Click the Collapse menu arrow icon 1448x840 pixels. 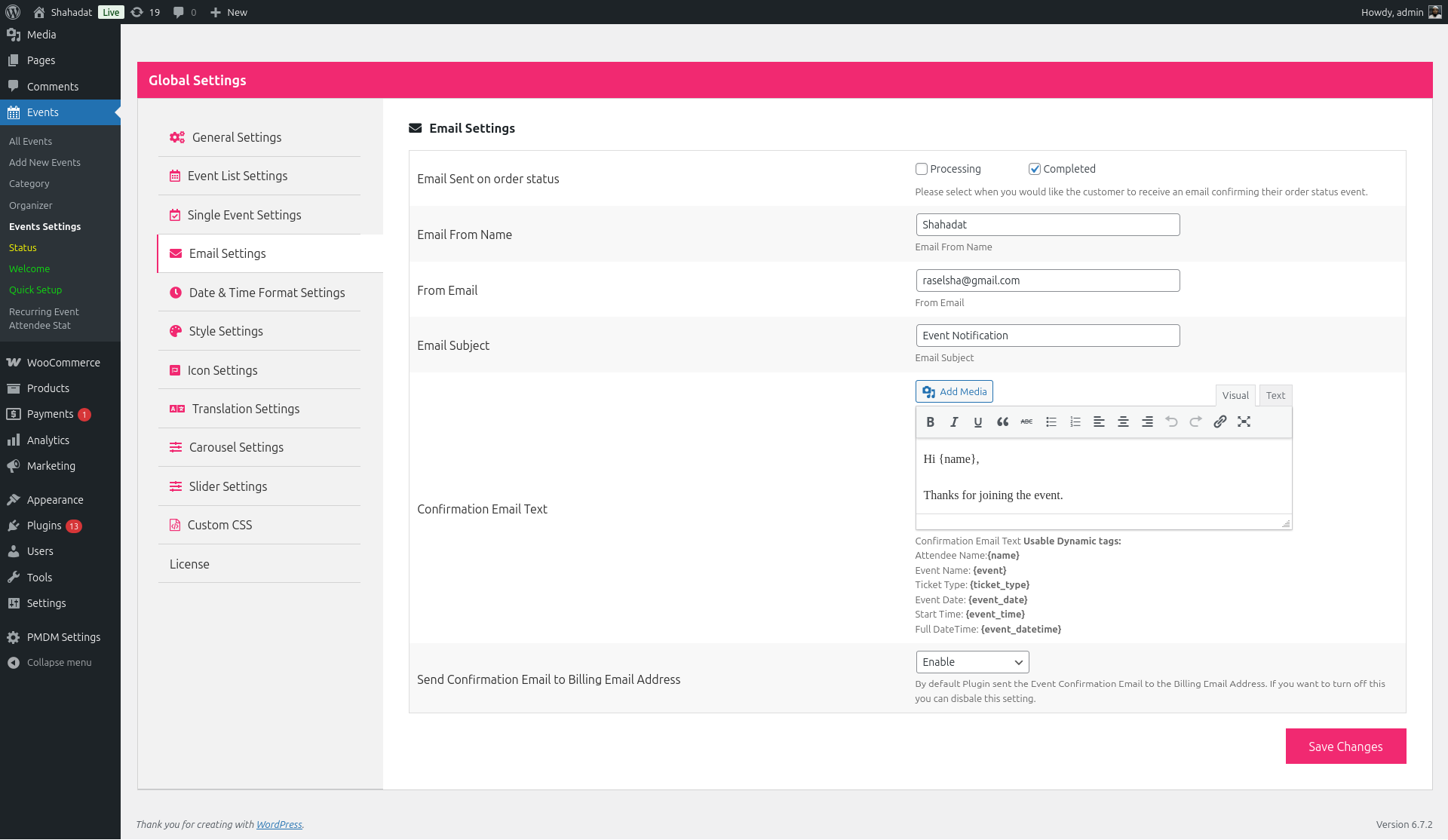[13, 663]
